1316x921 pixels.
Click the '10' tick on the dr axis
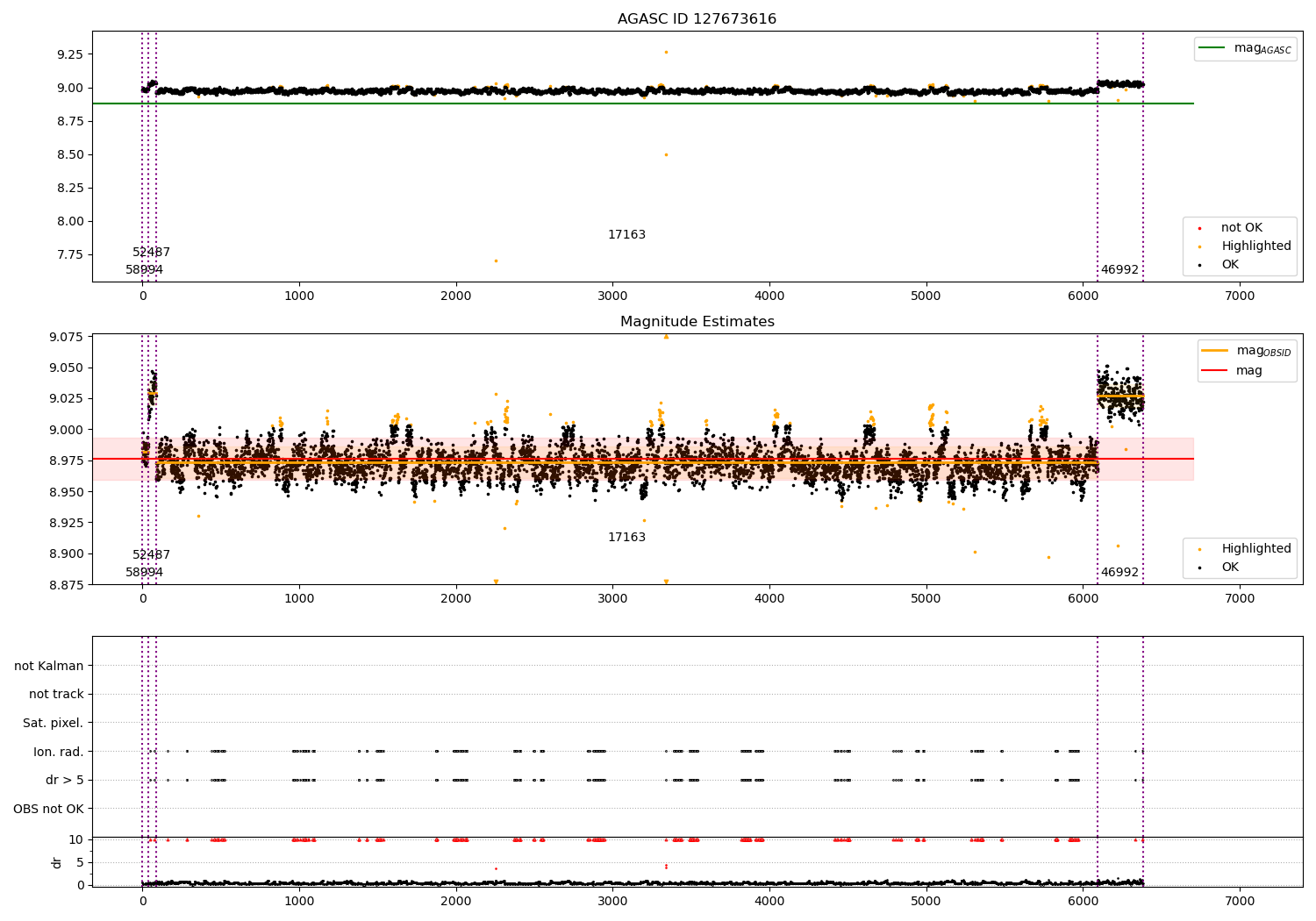[x=76, y=839]
